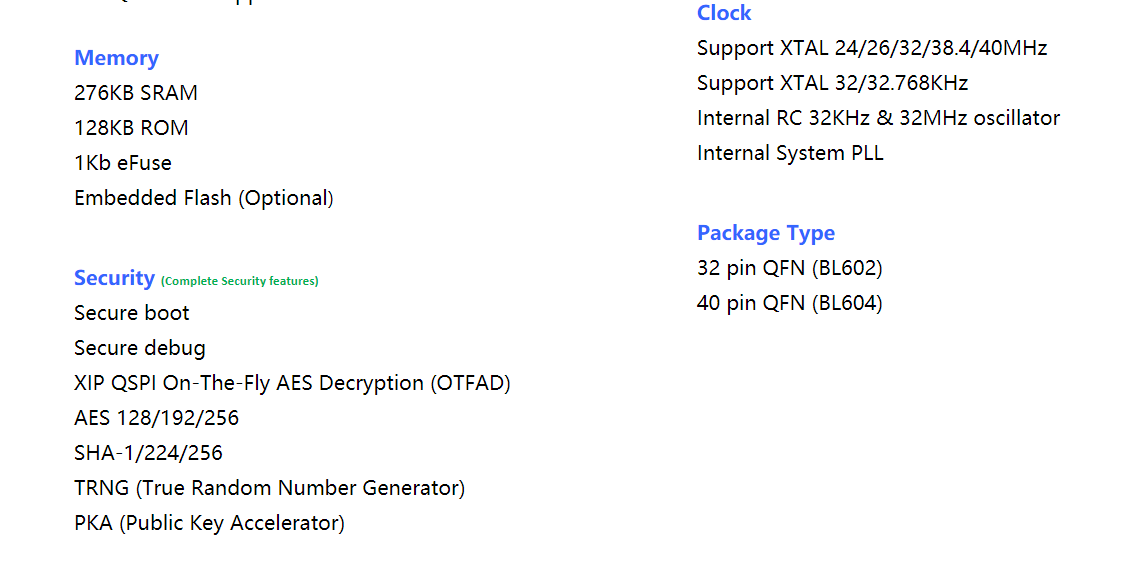This screenshot has width=1122, height=572.
Task: Click TRNG True Random Number Generator text
Action: point(270,488)
